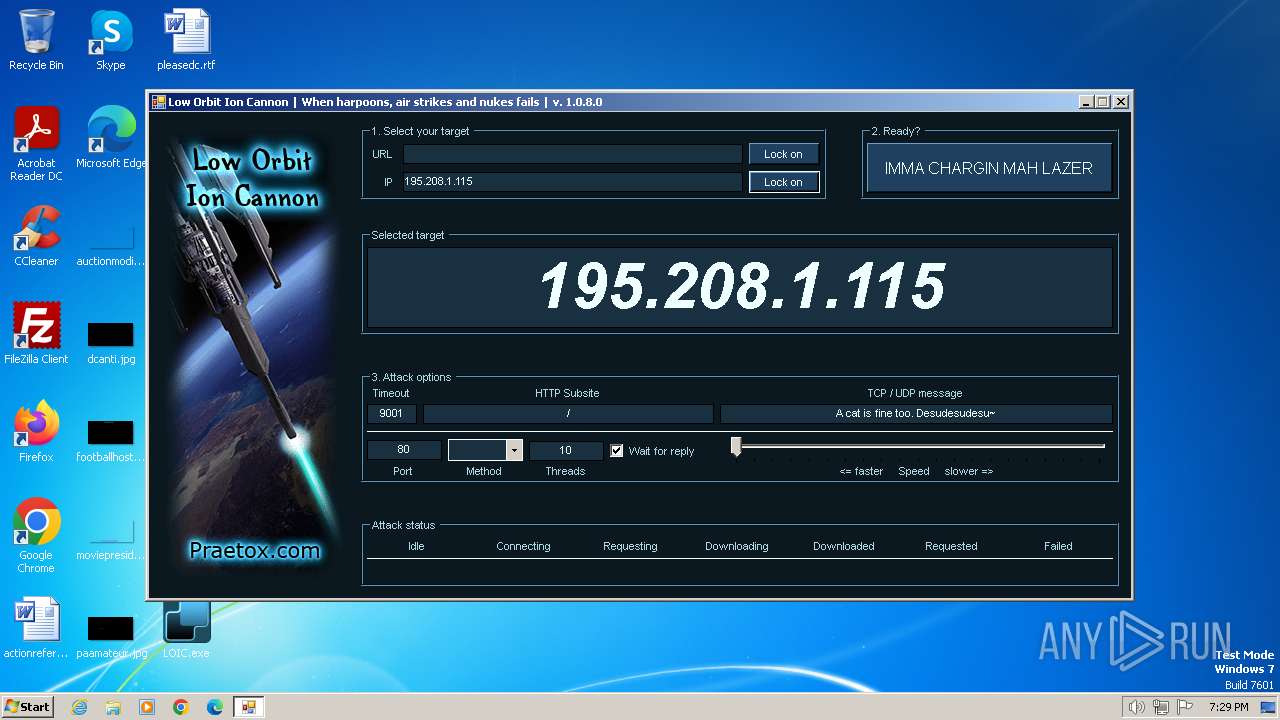Open FileZilla Client shortcut
This screenshot has width=1280, height=720.
point(36,334)
